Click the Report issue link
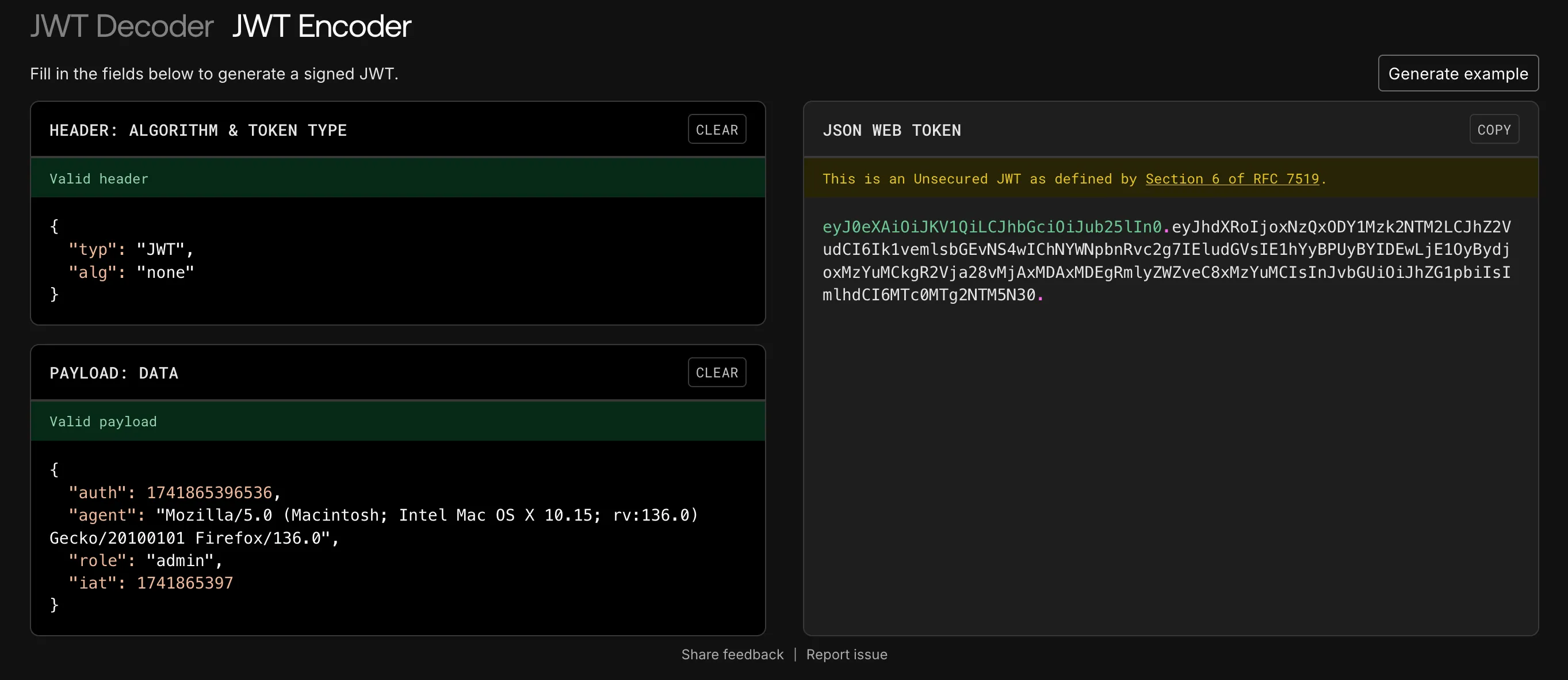1568x680 pixels. point(847,654)
